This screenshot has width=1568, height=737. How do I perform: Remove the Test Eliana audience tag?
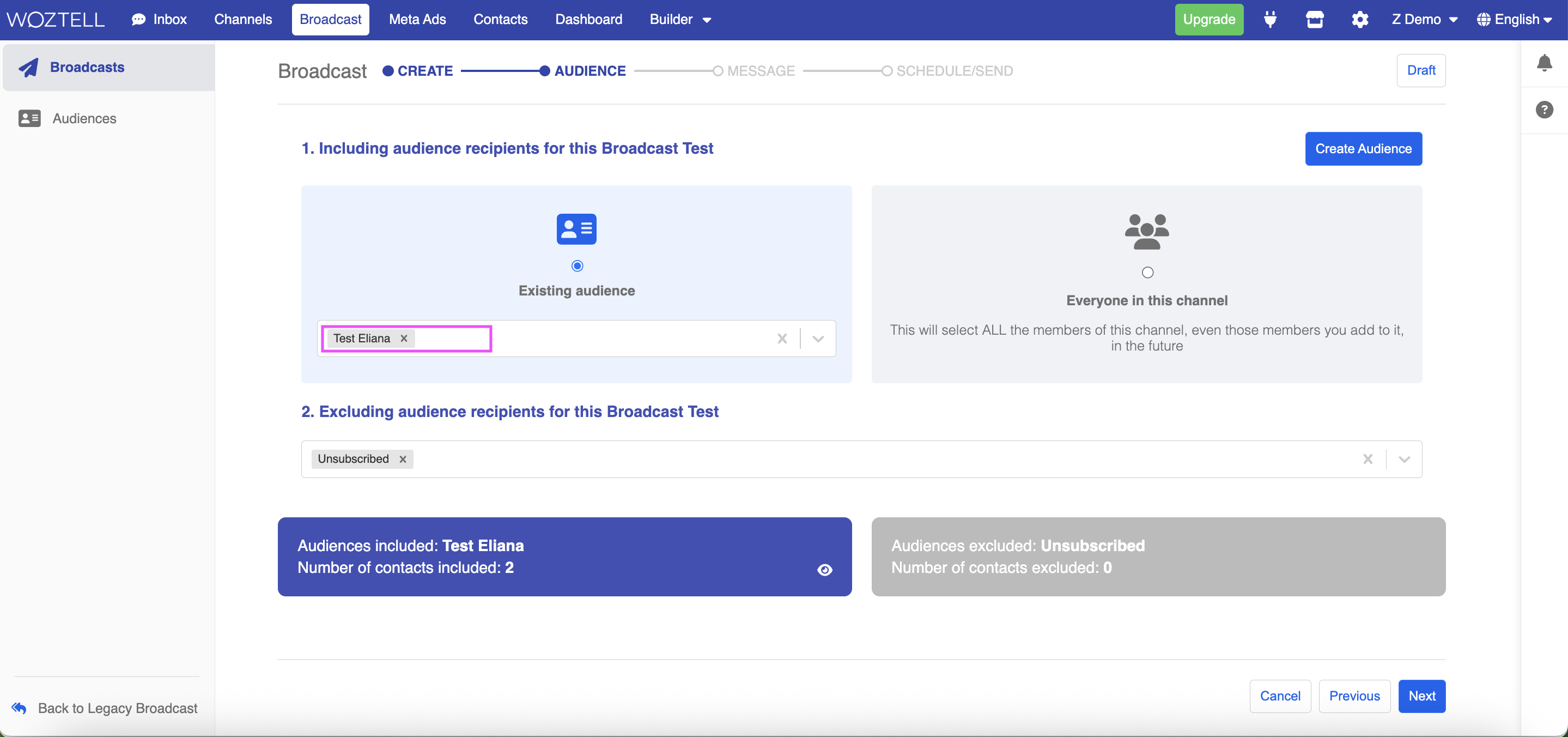click(x=404, y=339)
